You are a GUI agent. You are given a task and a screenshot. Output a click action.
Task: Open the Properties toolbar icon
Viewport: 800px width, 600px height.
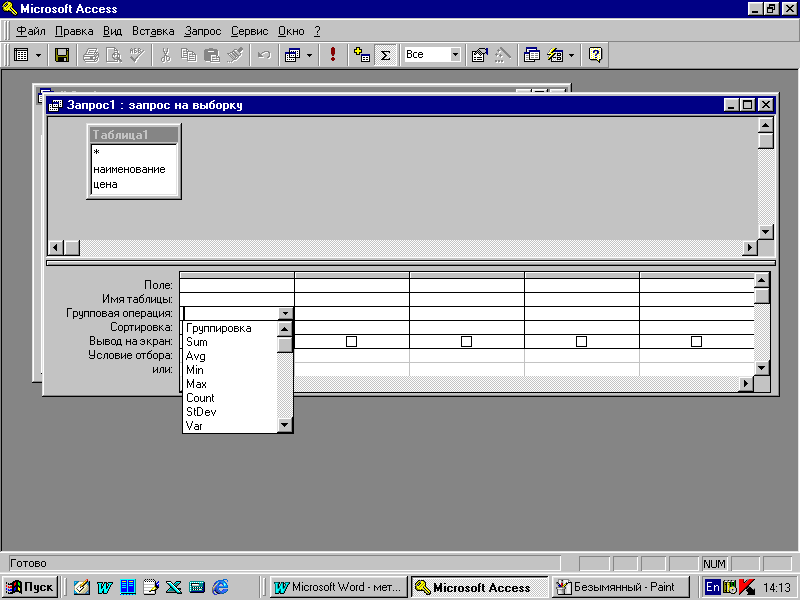[480, 55]
